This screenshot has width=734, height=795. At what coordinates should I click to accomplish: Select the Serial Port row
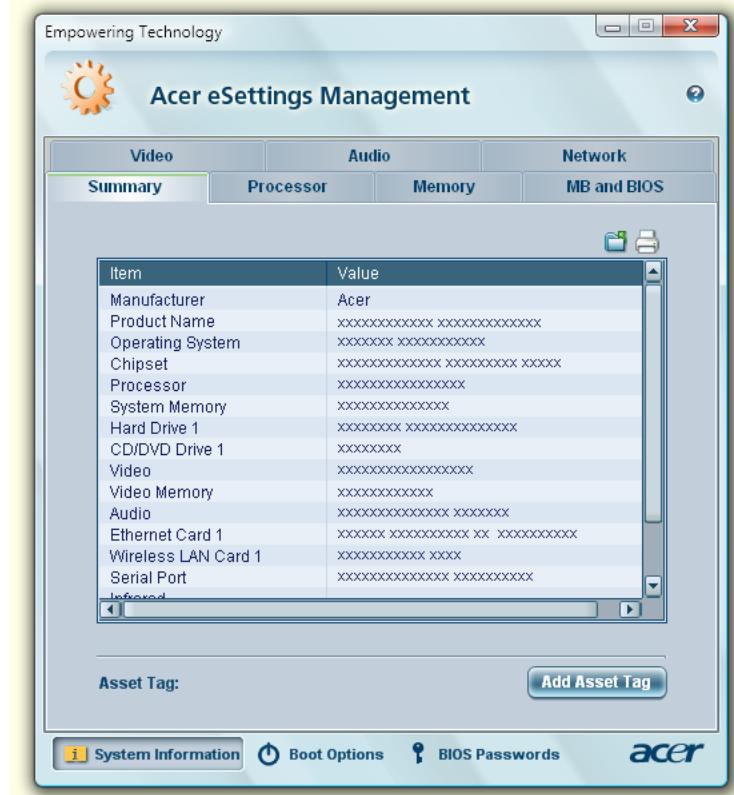tap(371, 577)
